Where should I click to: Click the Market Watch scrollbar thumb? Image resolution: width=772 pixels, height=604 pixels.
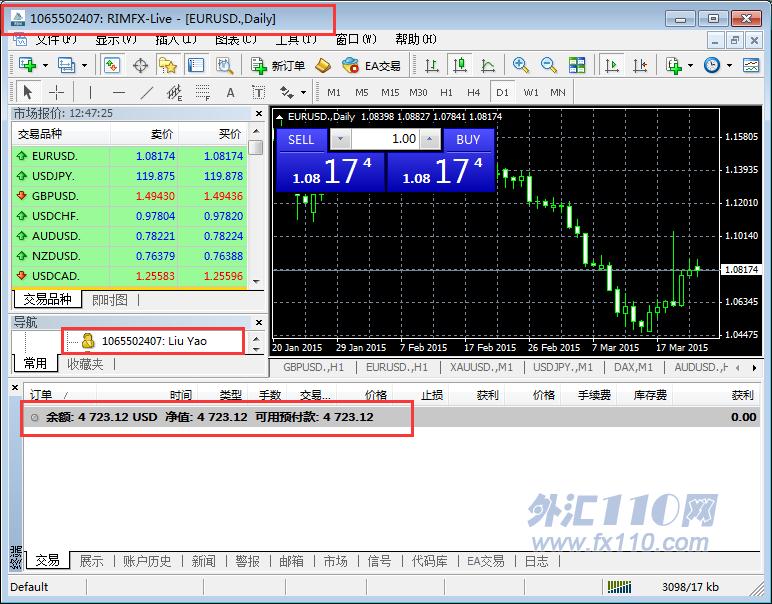click(256, 147)
